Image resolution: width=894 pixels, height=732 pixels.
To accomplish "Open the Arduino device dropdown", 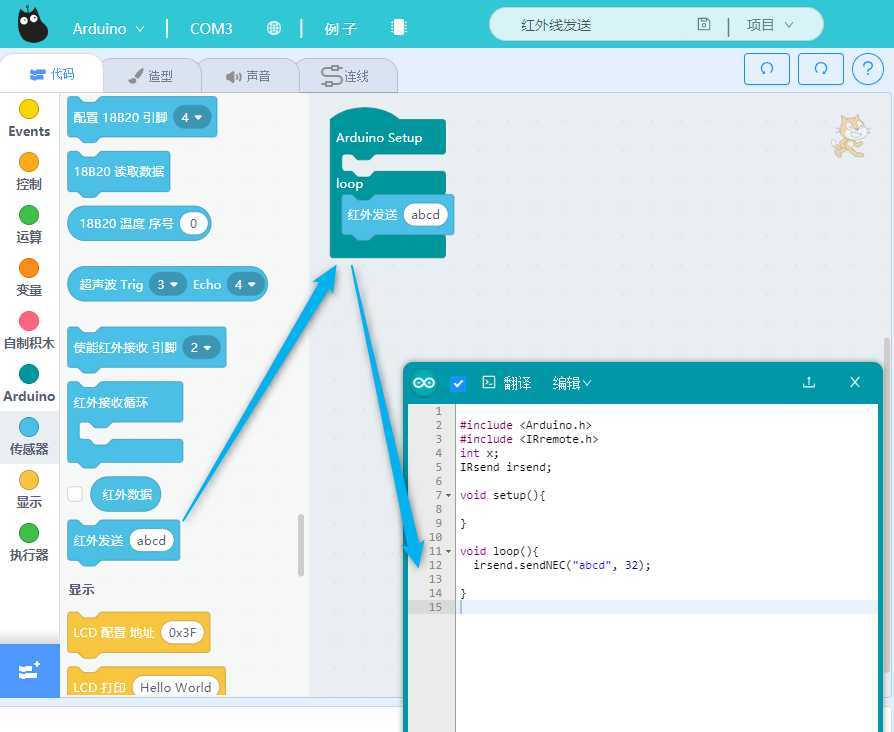I will point(109,29).
